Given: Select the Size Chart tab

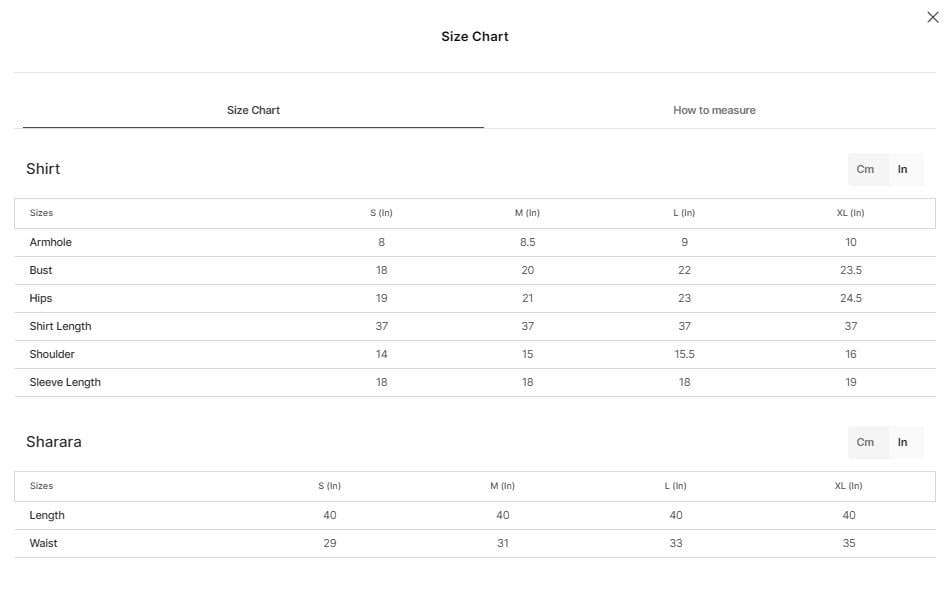Looking at the screenshot, I should [x=253, y=110].
